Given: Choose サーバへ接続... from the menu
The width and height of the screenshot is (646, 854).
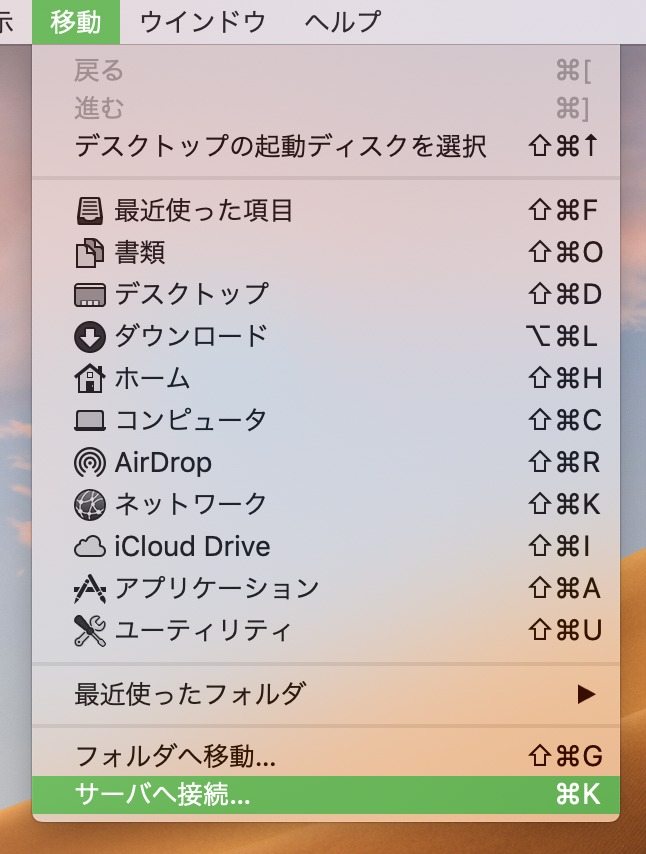Looking at the screenshot, I should click(163, 795).
